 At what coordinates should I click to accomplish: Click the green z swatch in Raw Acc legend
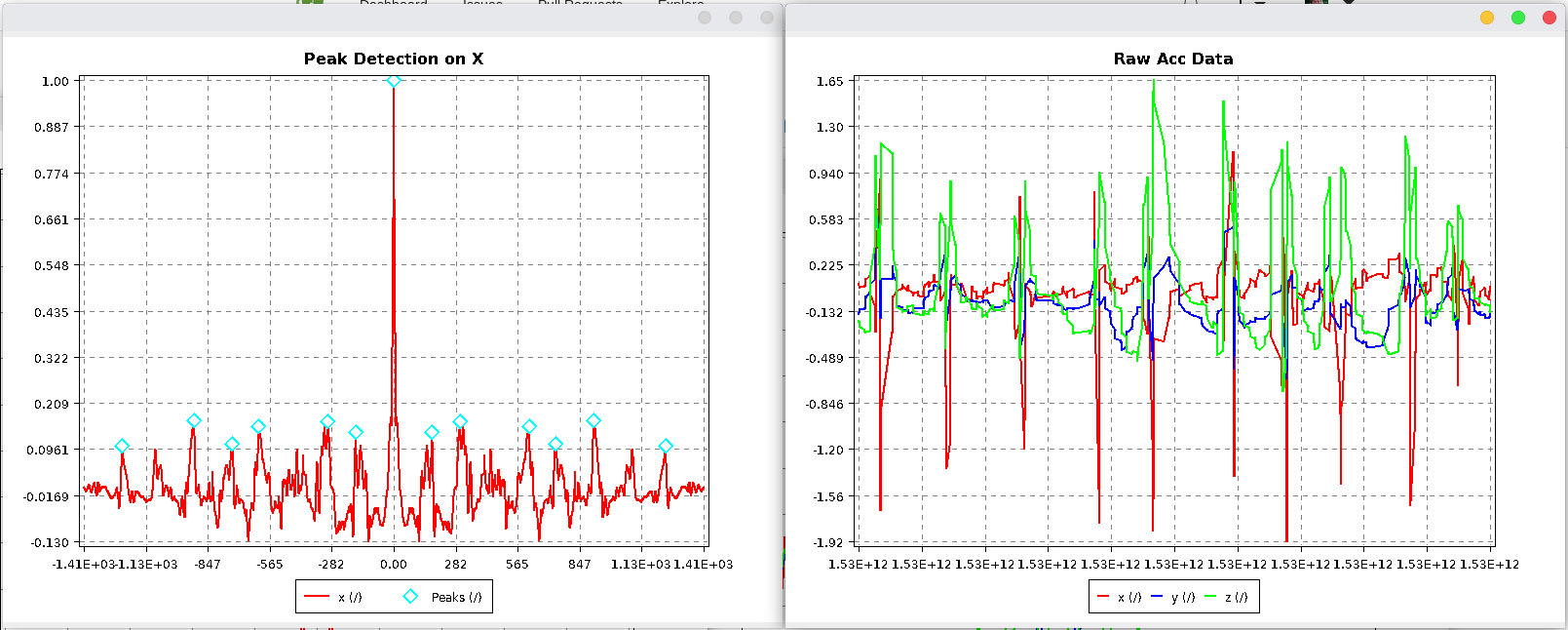(x=1211, y=597)
